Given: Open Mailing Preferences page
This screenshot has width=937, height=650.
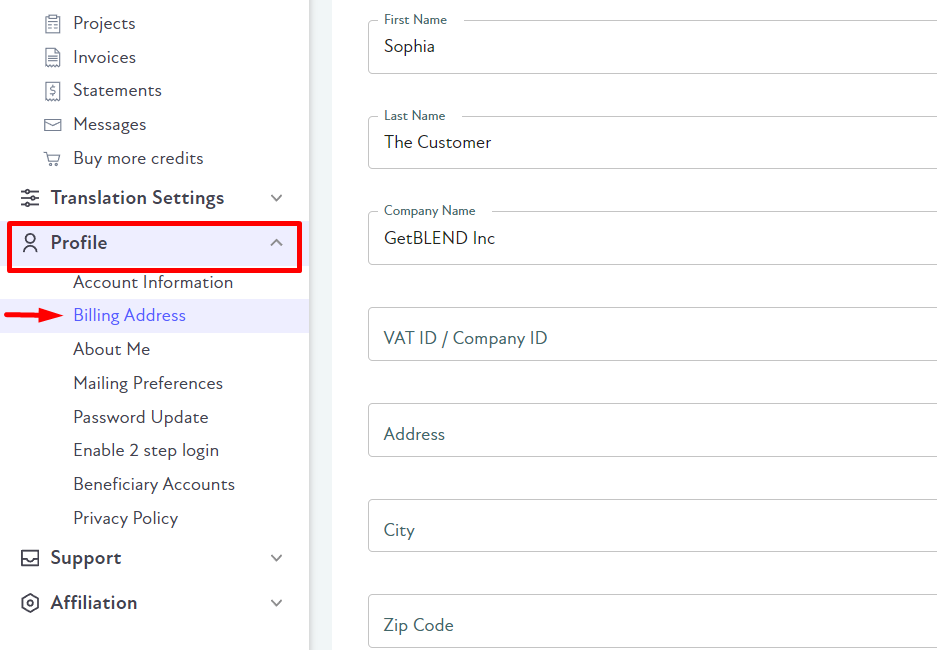Looking at the screenshot, I should tap(148, 383).
